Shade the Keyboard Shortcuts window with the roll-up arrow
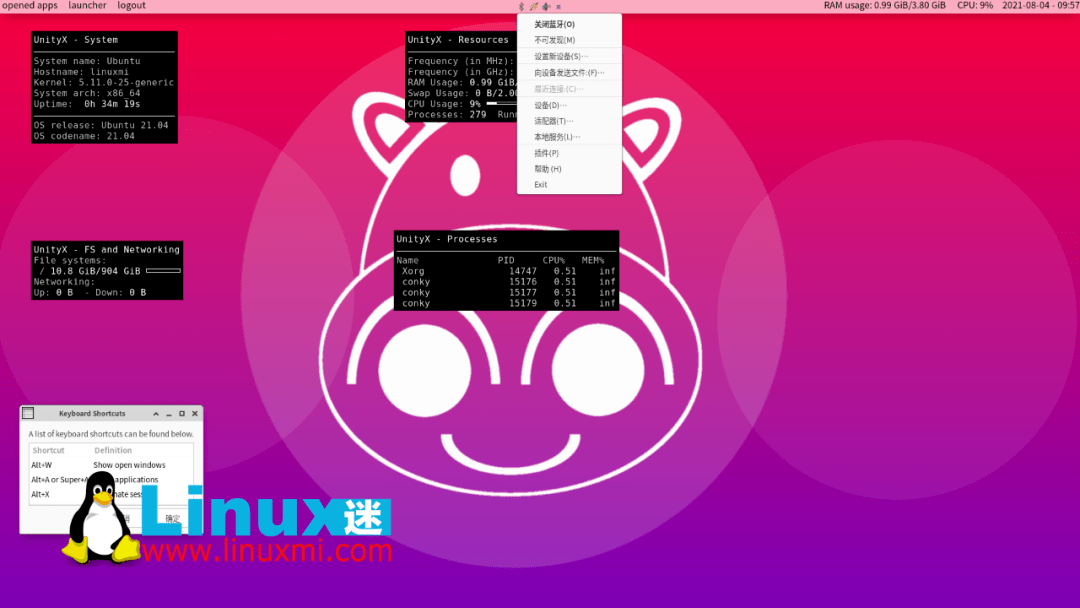This screenshot has width=1080, height=608. 156,412
